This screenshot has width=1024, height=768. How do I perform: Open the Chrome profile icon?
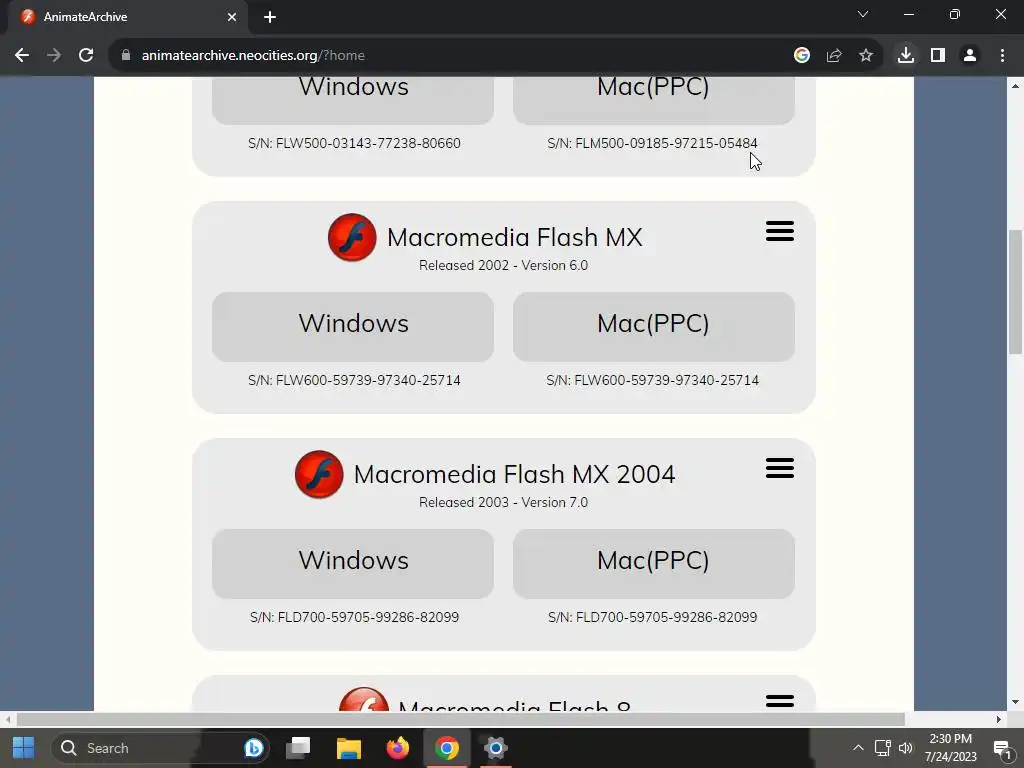click(970, 56)
